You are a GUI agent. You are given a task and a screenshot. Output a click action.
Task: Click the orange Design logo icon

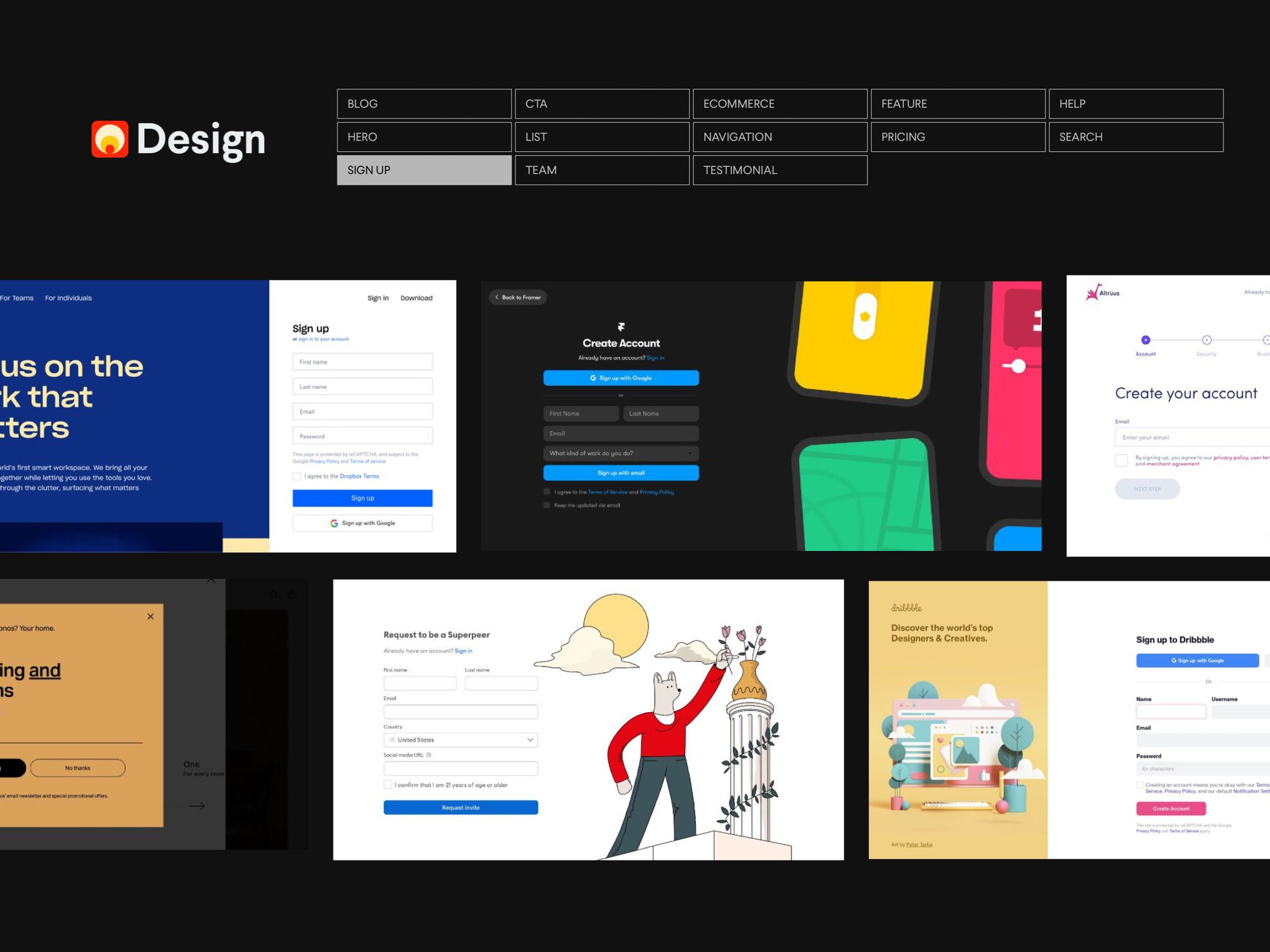click(x=110, y=138)
